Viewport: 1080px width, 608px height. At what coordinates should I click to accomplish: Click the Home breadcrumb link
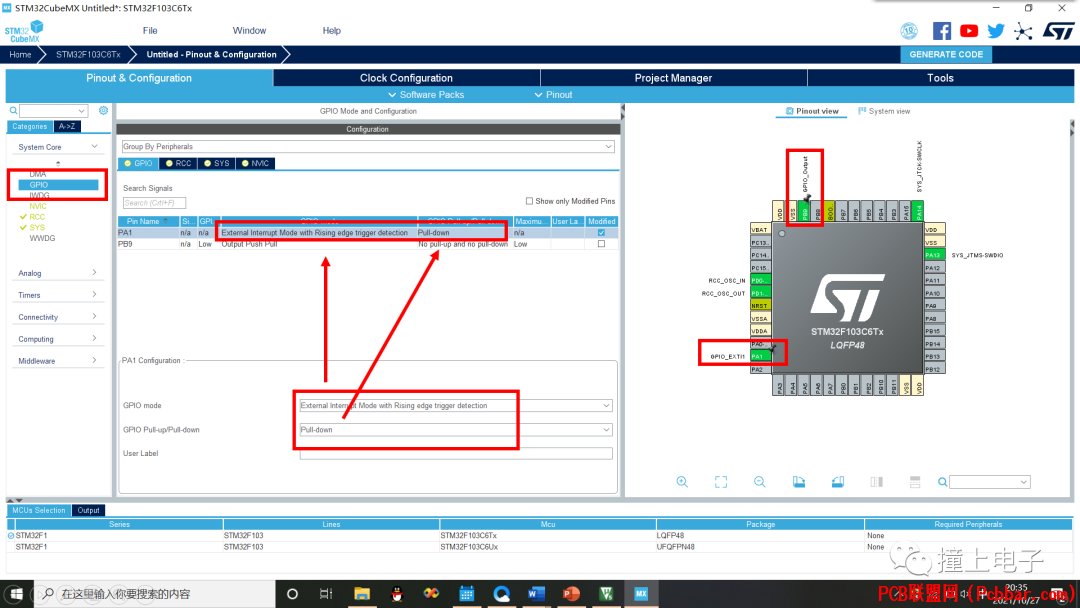click(20, 54)
